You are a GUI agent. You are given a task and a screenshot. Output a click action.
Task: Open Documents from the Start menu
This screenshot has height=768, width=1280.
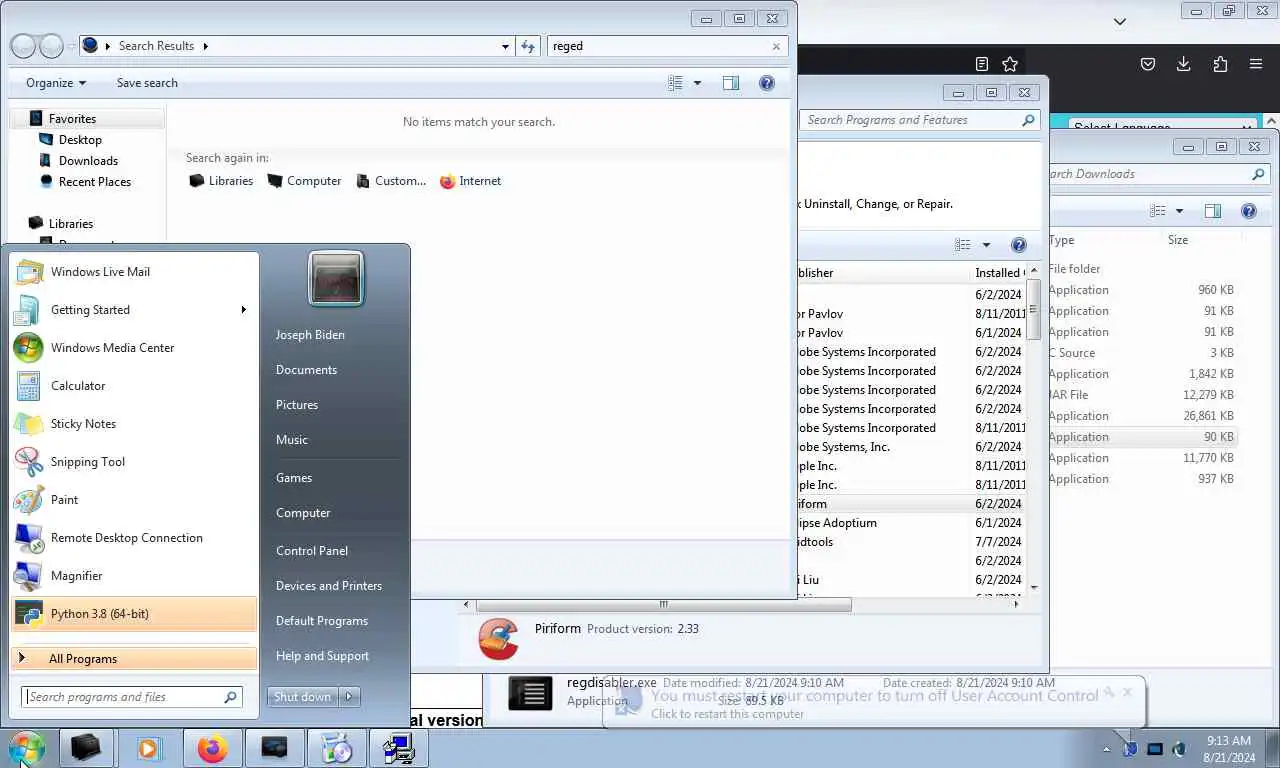[x=306, y=370]
